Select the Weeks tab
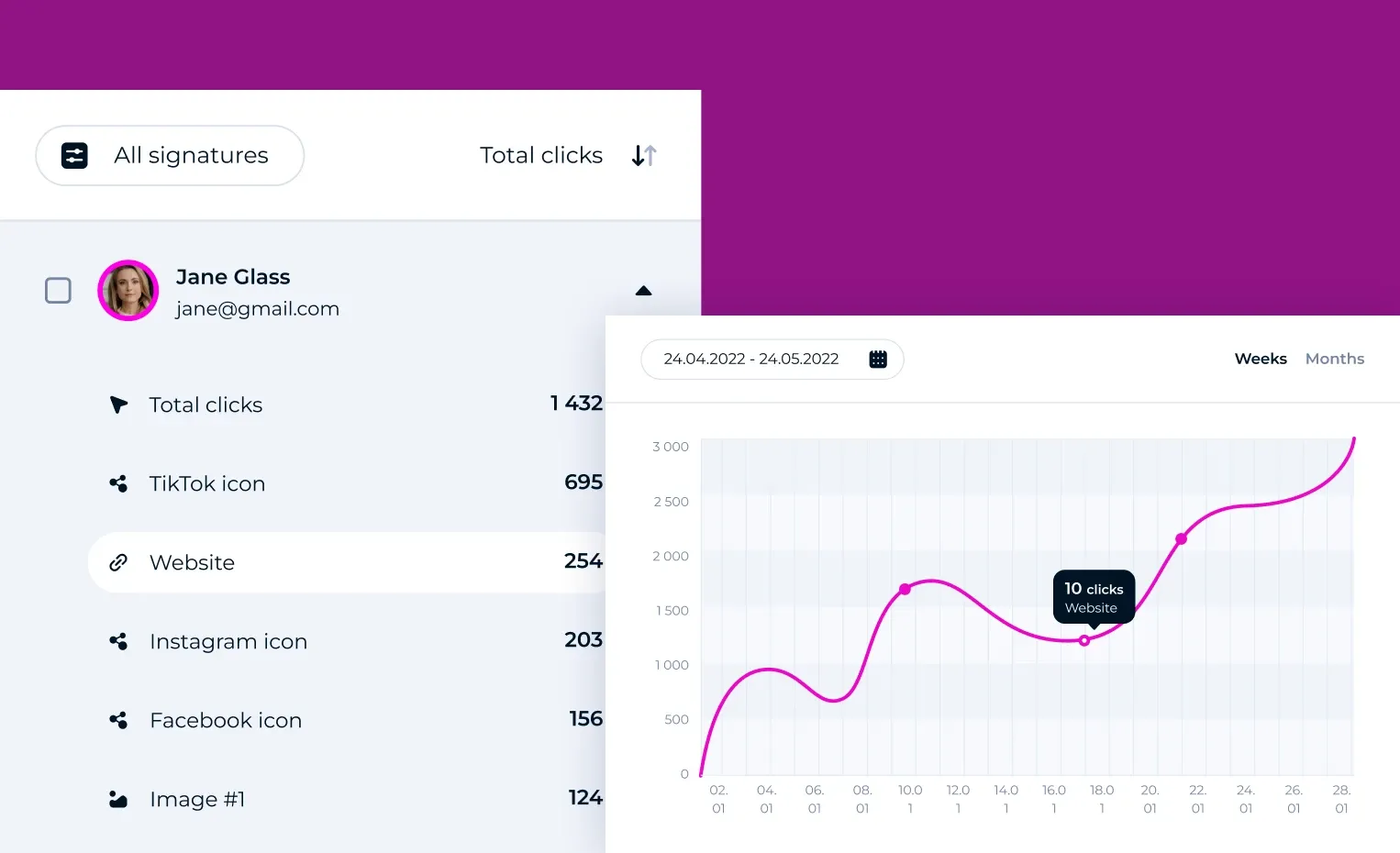 1260,359
